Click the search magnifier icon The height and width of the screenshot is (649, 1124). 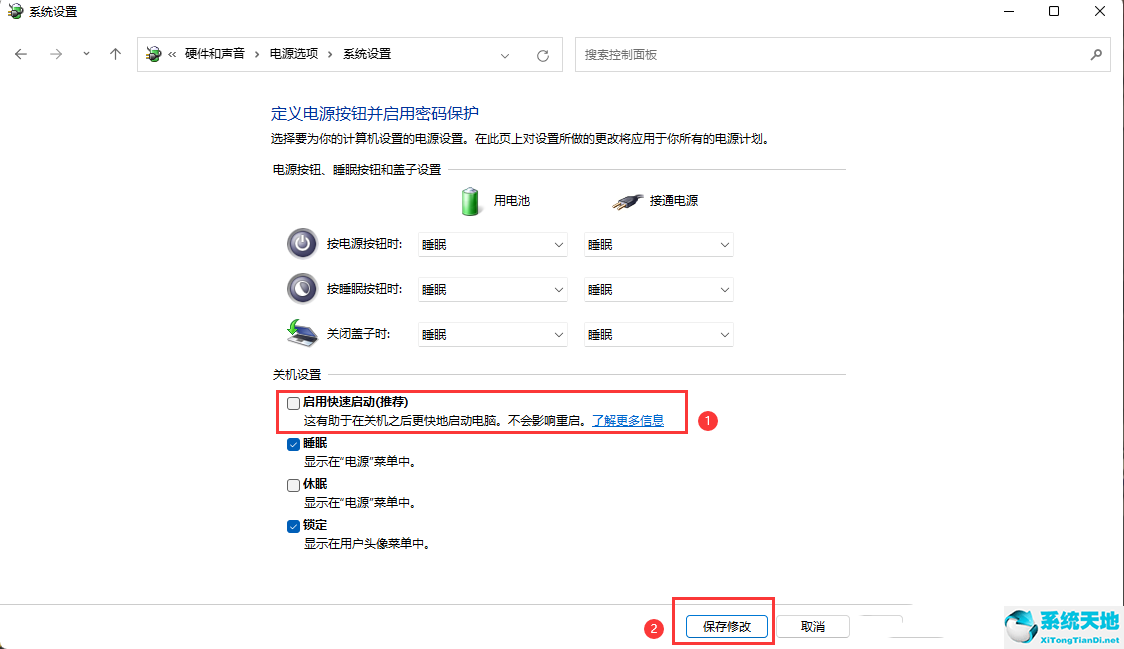pyautogui.click(x=1095, y=55)
